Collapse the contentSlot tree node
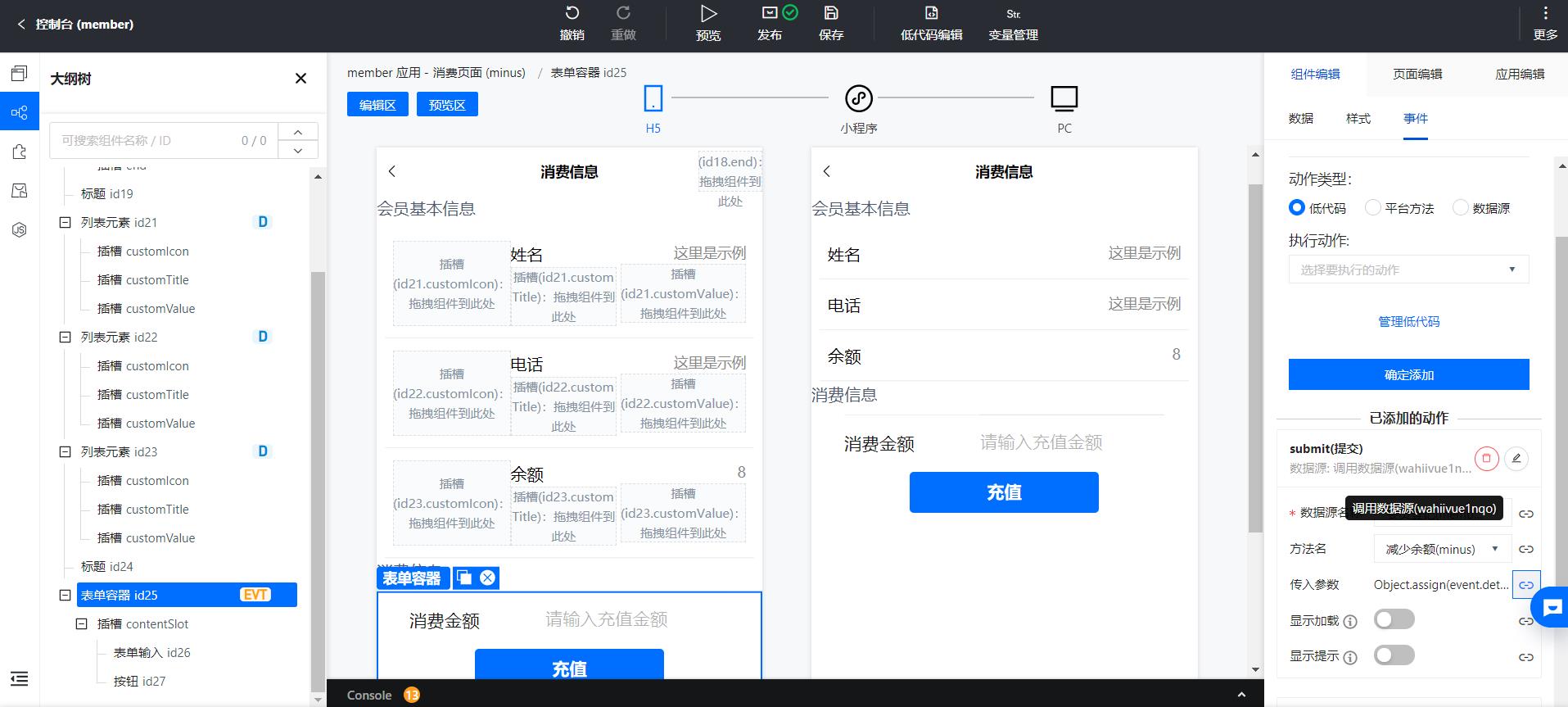Viewport: 1568px width, 707px height. pyautogui.click(x=82, y=623)
